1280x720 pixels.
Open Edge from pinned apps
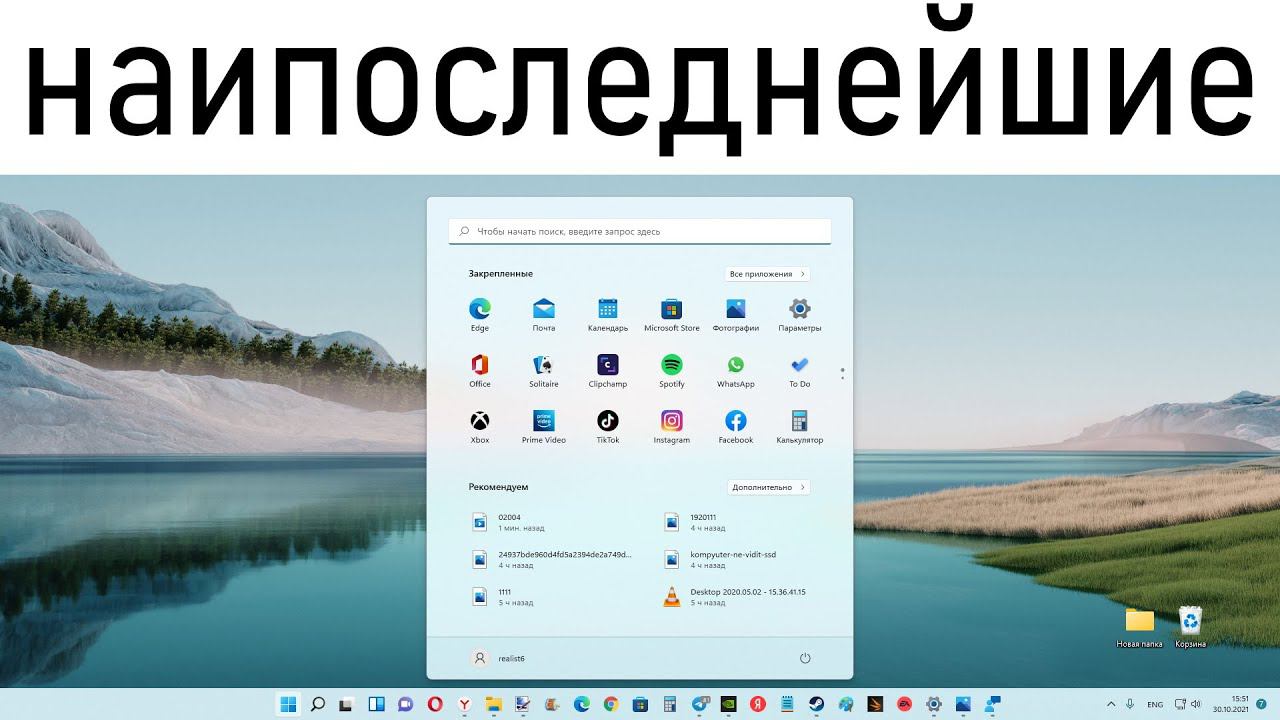(x=480, y=314)
